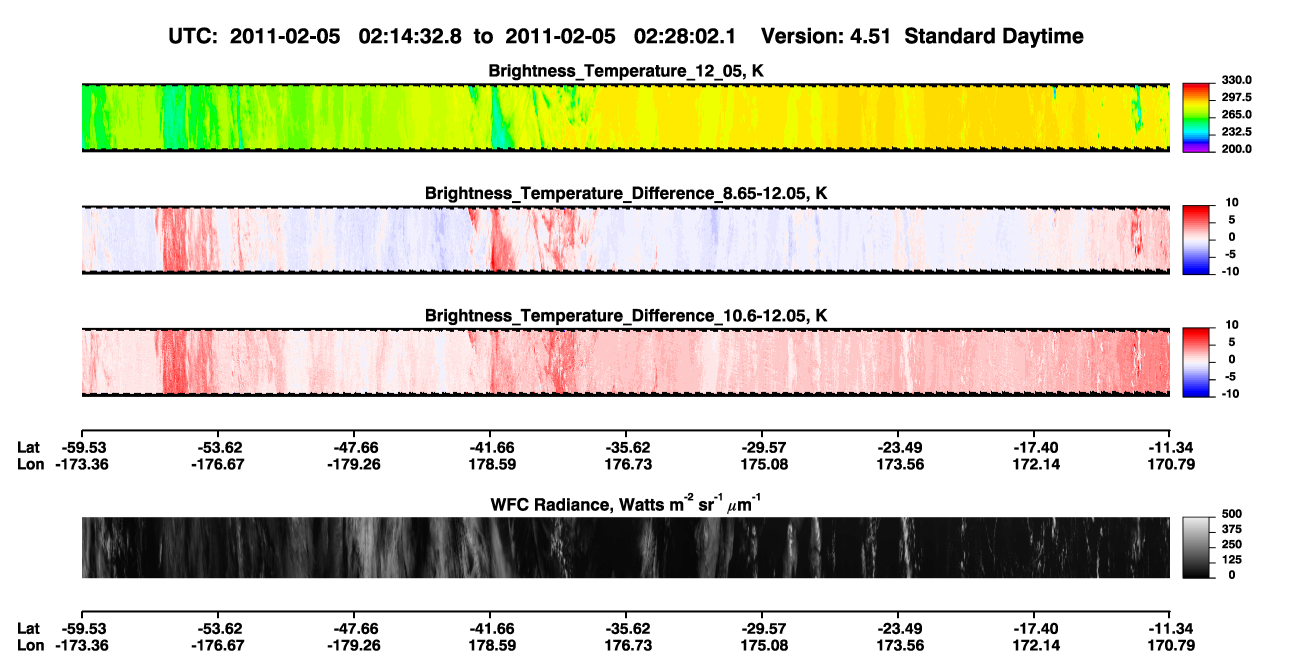Select the 'Version: 4.51' header text
This screenshot has width=1300, height=667.
(x=828, y=36)
